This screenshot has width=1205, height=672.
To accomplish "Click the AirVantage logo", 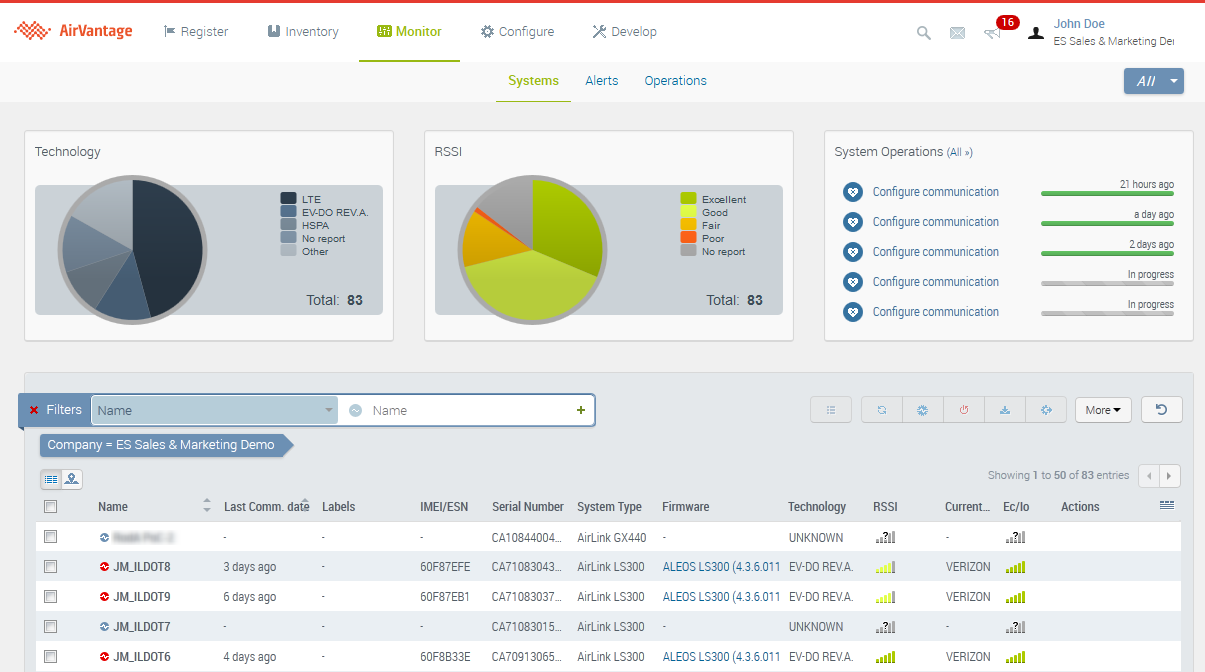I will pos(73,31).
